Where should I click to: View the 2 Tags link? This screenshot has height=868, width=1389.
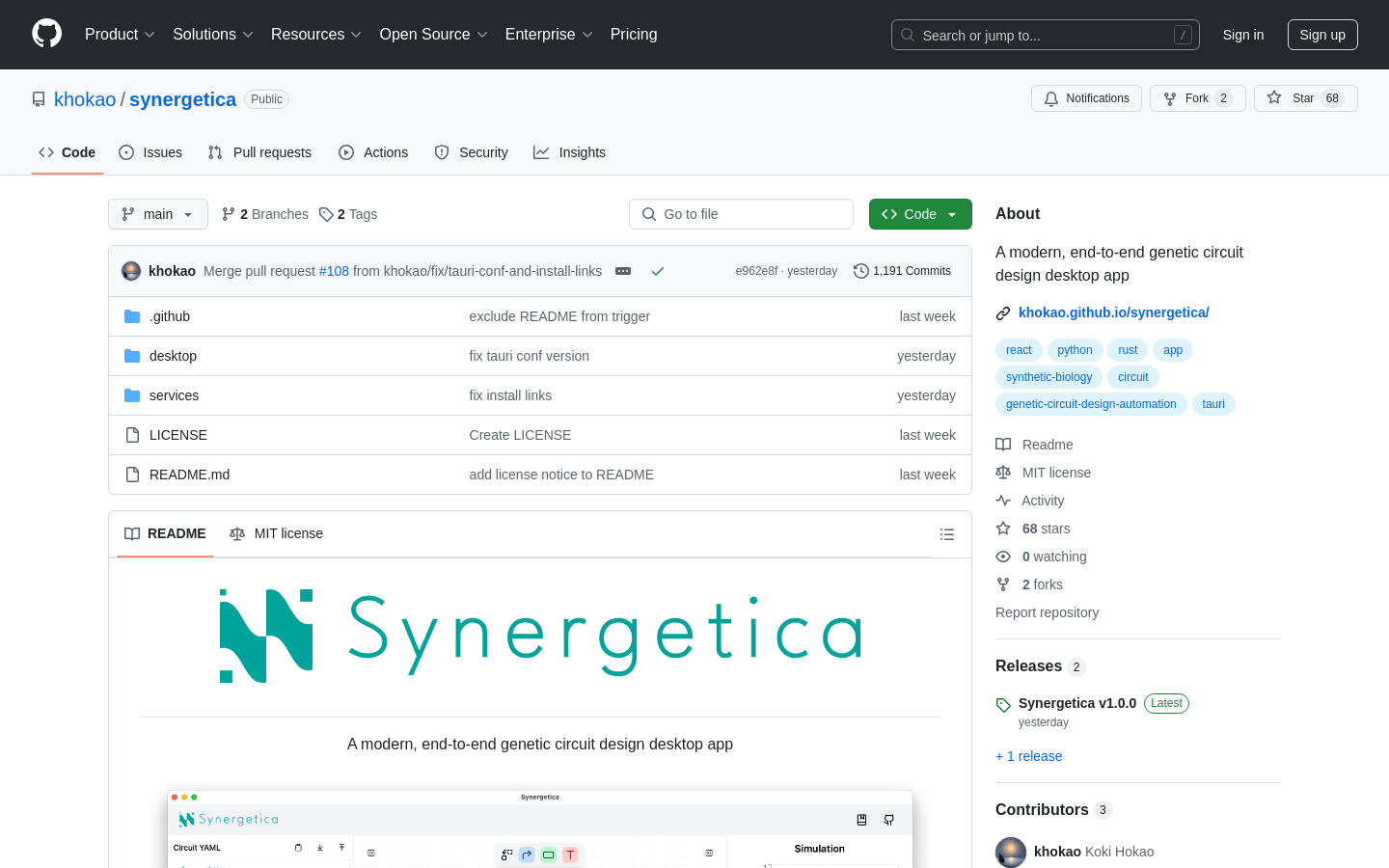pos(348,214)
